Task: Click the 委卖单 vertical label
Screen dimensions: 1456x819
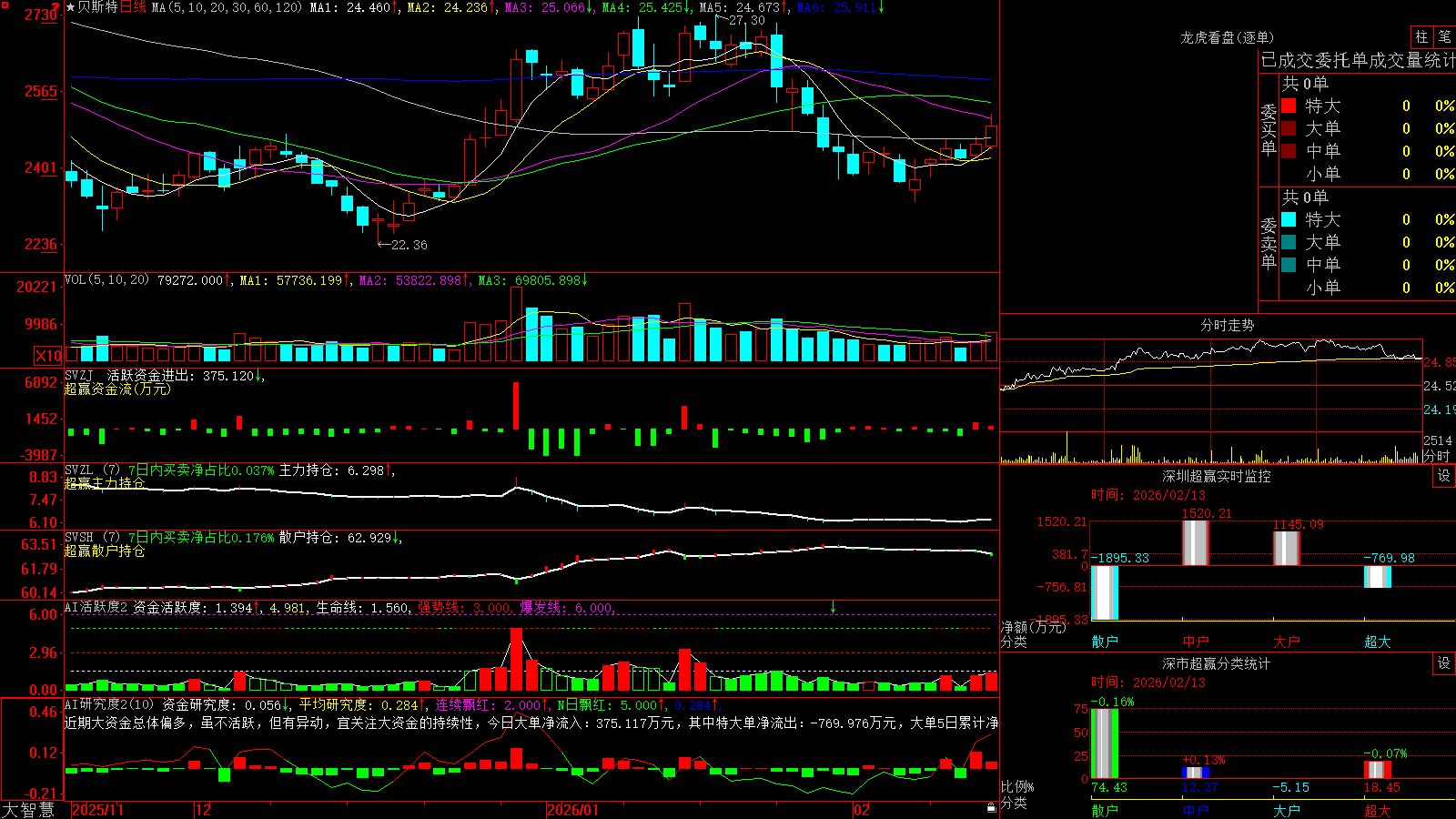Action: pos(1269,243)
